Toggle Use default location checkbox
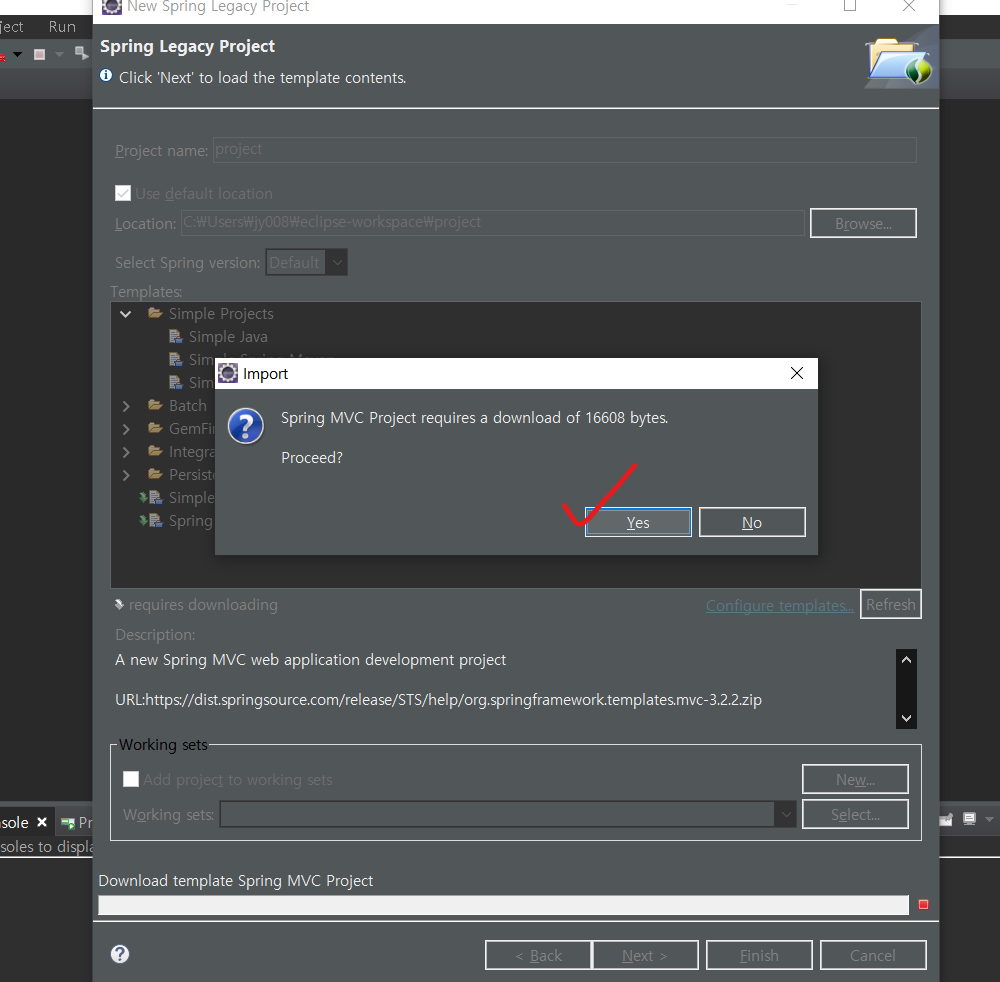The width and height of the screenshot is (1000, 982). click(123, 193)
